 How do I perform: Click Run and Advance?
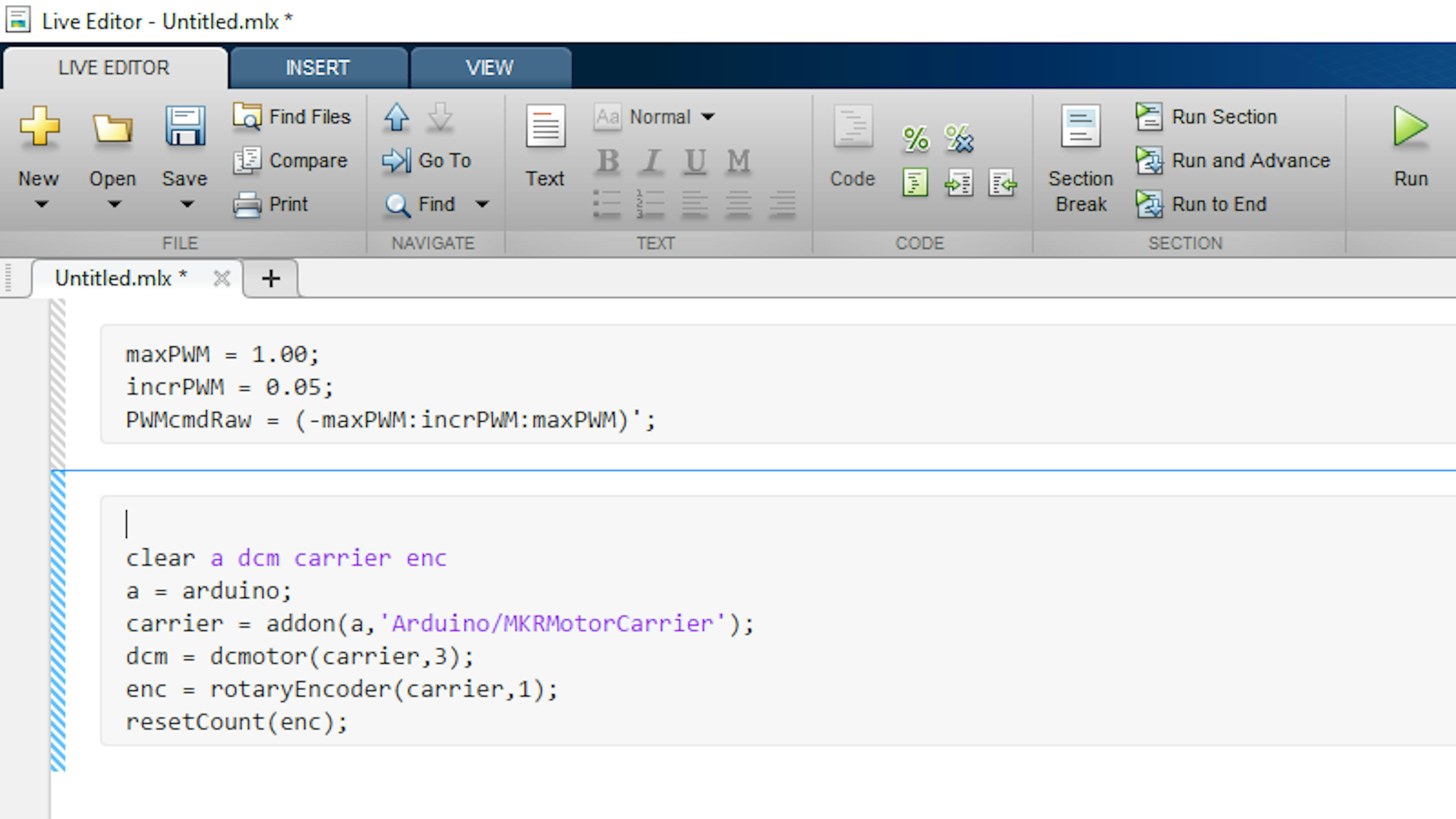[x=1233, y=160]
